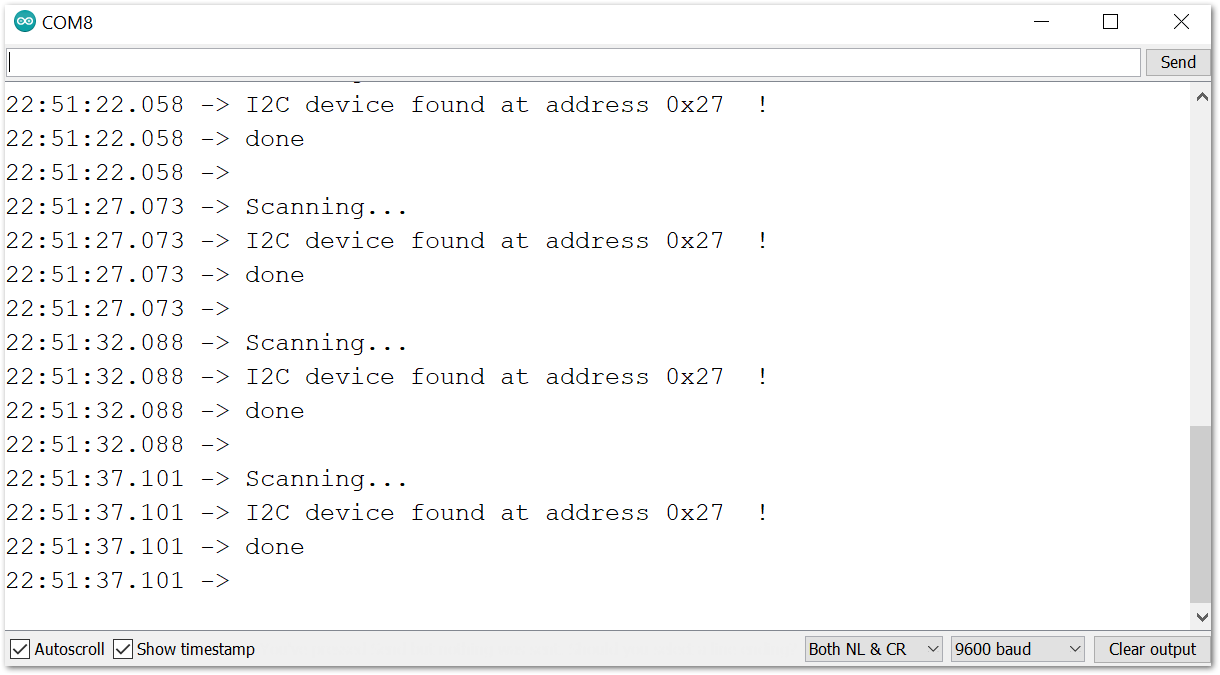
Task: Click the vertical scrollbar thumb
Action: tap(1201, 514)
